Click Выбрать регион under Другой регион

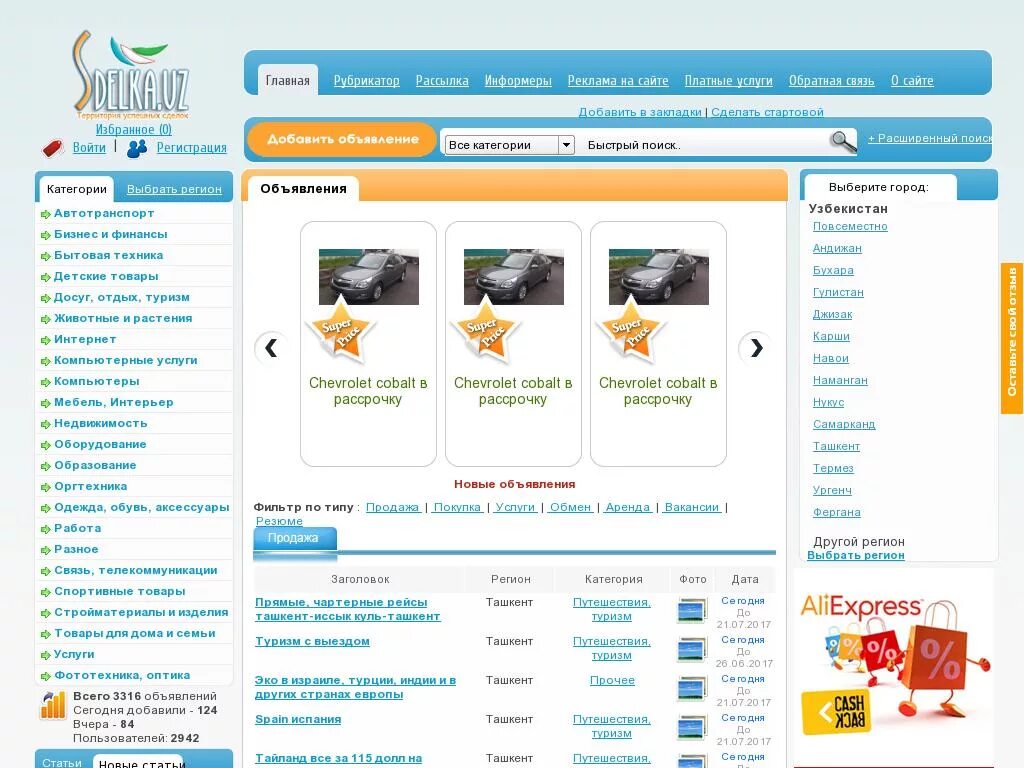[x=856, y=555]
